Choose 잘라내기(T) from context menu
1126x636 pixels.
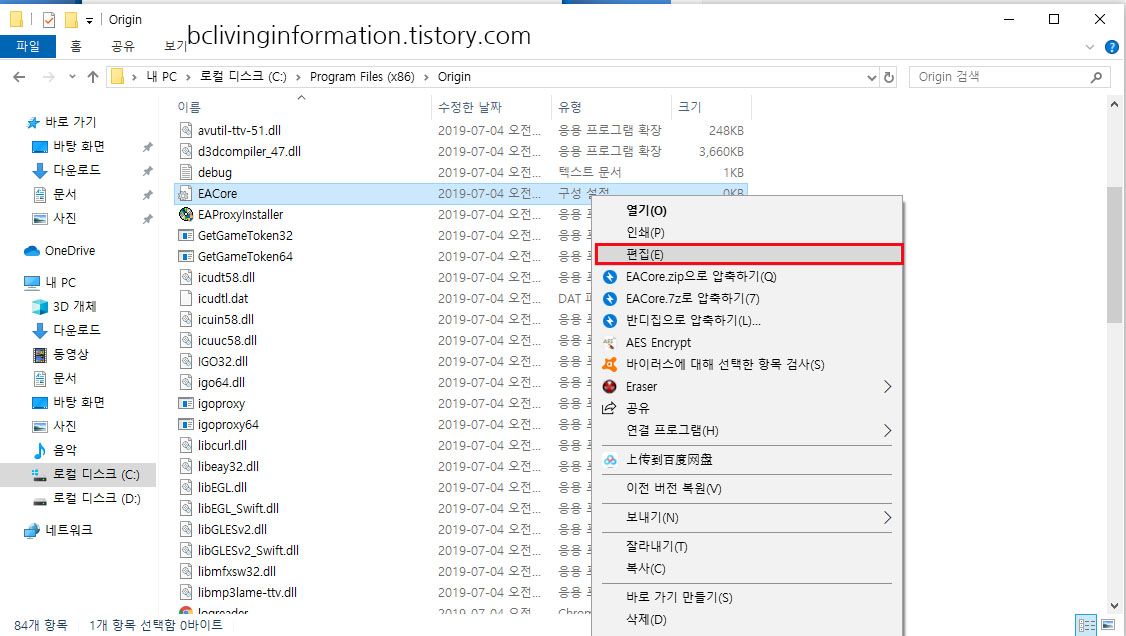(656, 546)
